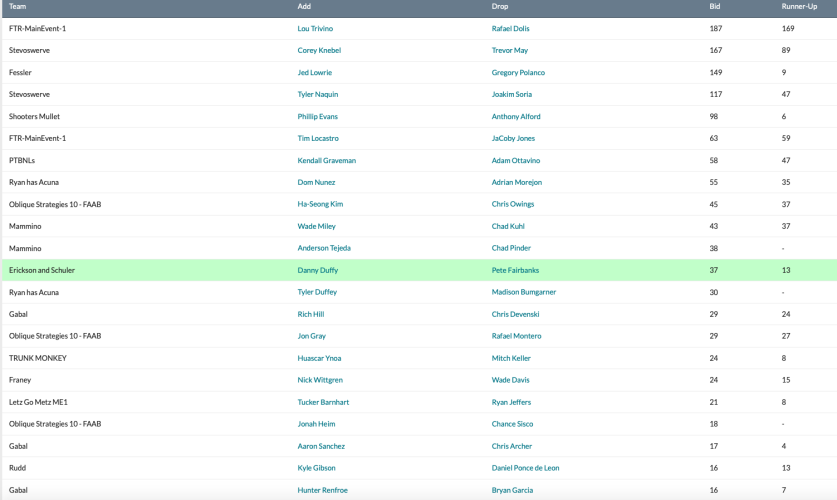Select Ryan Jeffers link
Screen dimensions: 837x500
point(511,402)
